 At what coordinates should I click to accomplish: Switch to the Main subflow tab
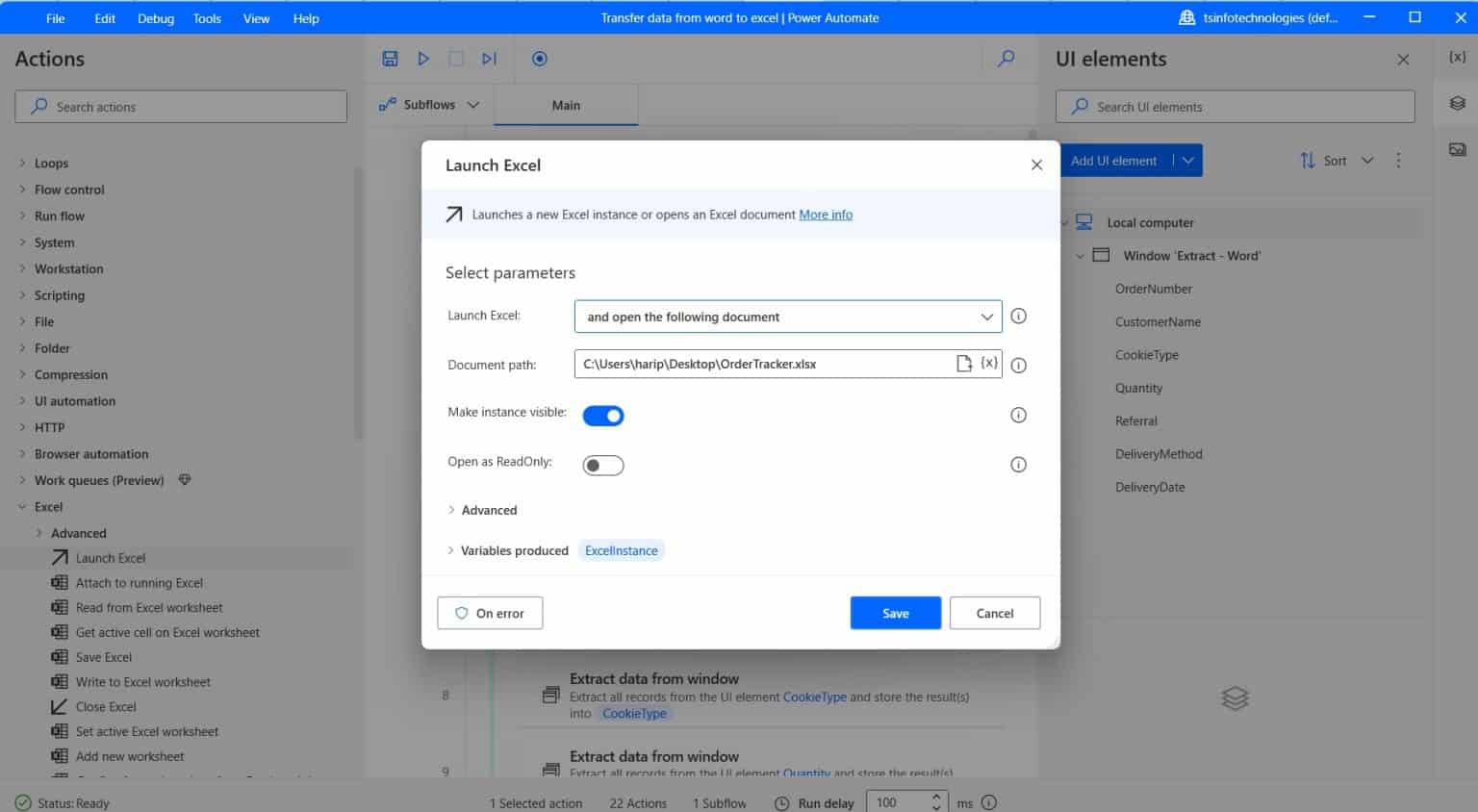pos(566,105)
